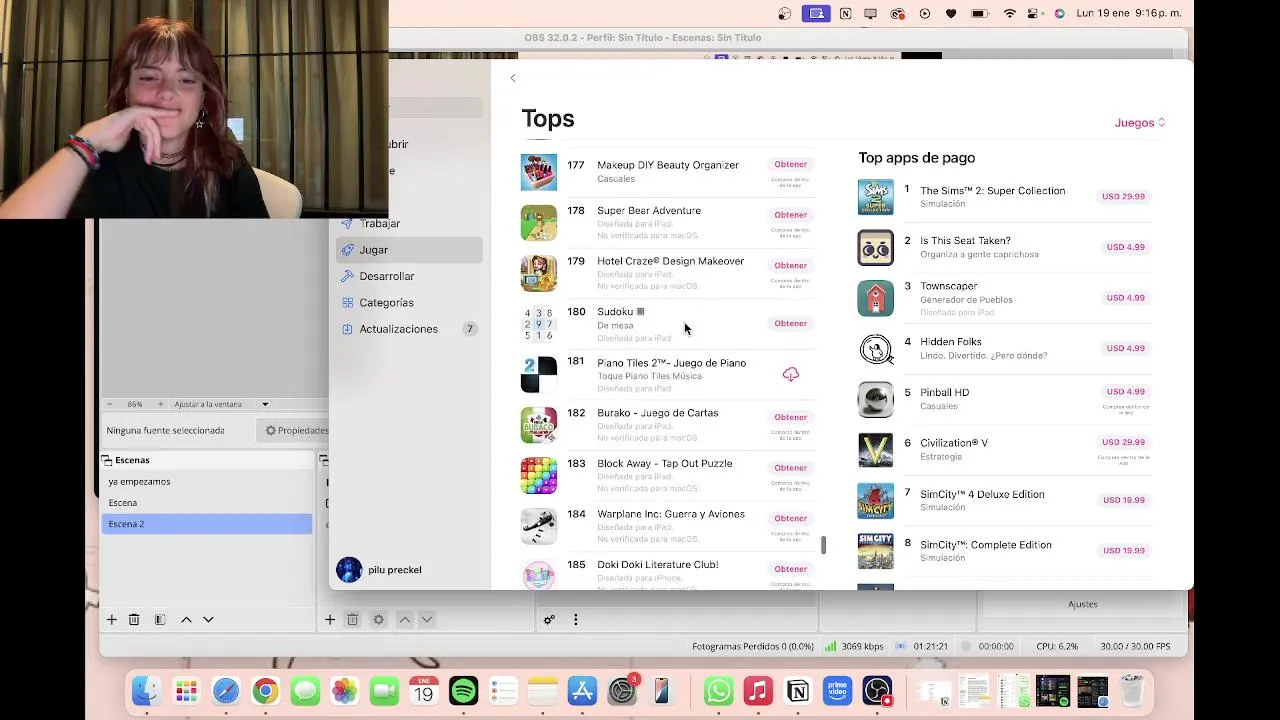Launch Notion from the Dock

coord(798,691)
